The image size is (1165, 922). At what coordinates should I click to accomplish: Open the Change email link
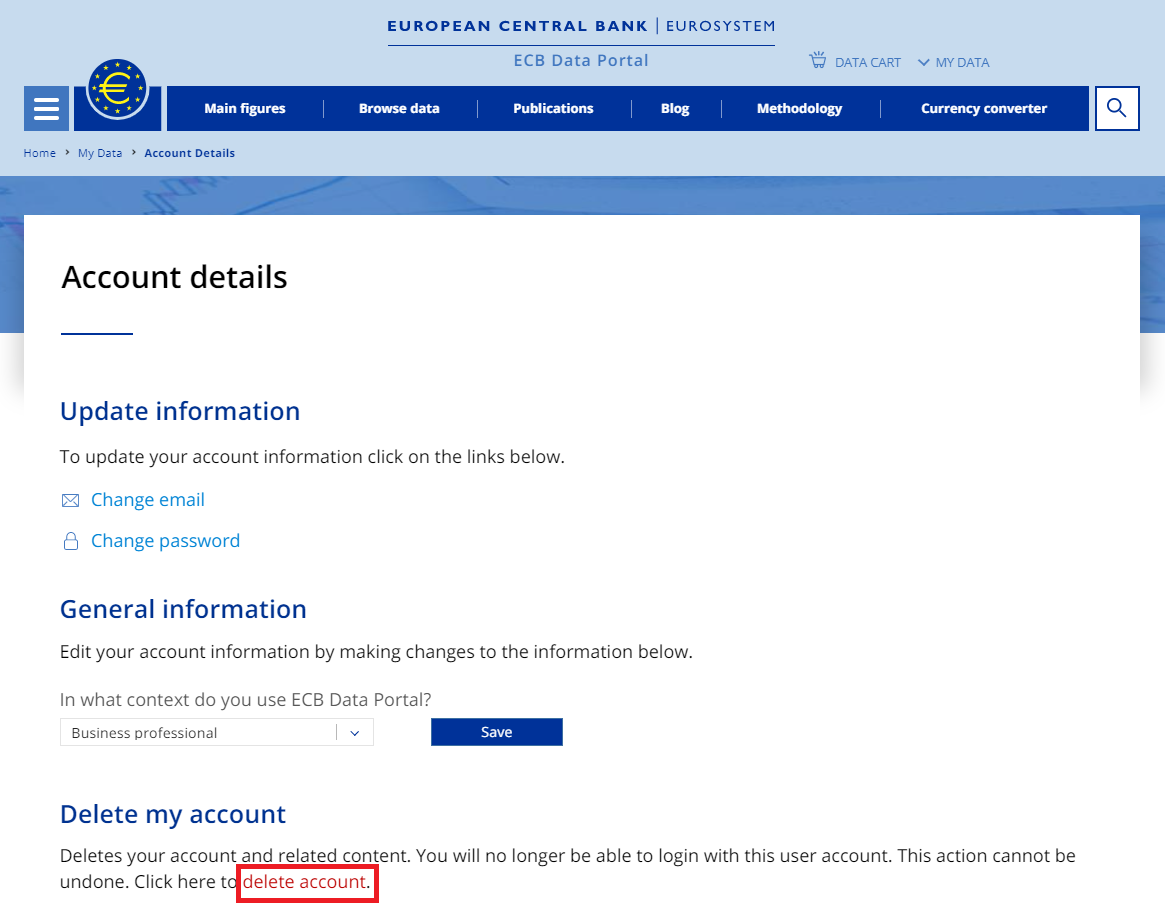pos(147,499)
